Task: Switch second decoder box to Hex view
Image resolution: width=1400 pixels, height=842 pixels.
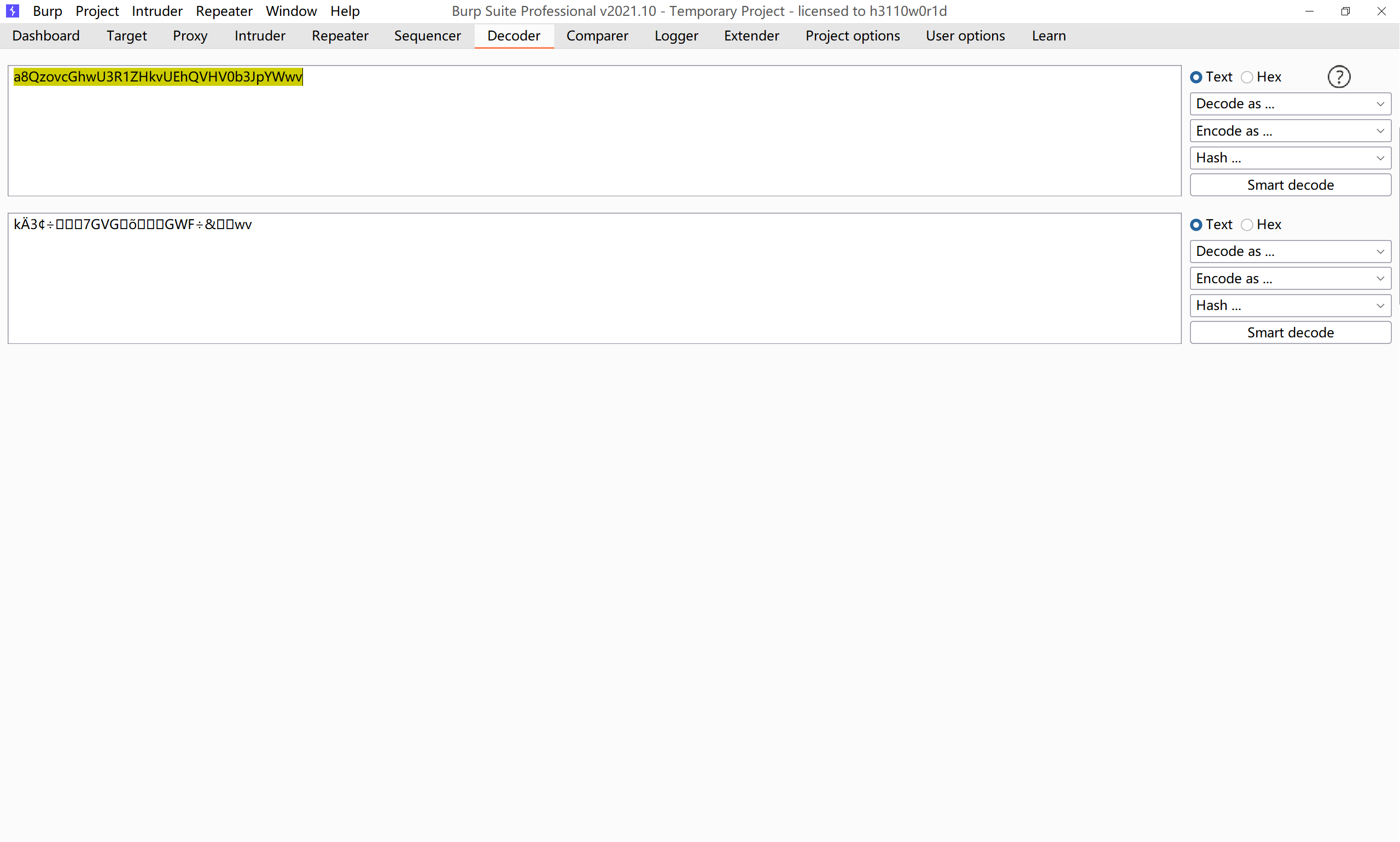Action: (1247, 225)
